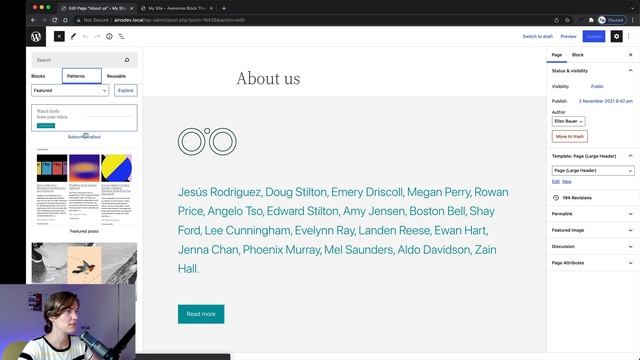Viewport: 640px width, 360px height.
Task: Click the About us page title
Action: tap(268, 78)
